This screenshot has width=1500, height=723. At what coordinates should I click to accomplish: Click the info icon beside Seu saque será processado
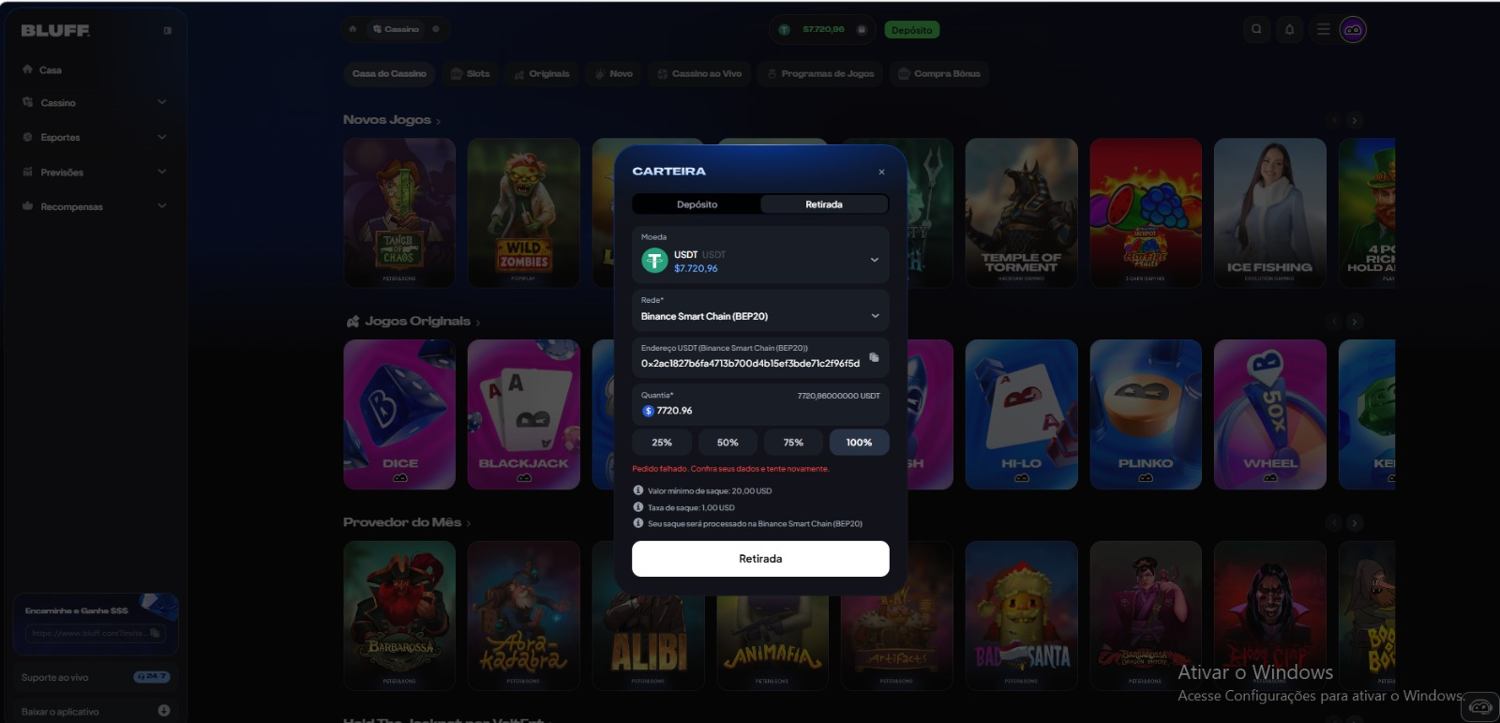point(638,523)
